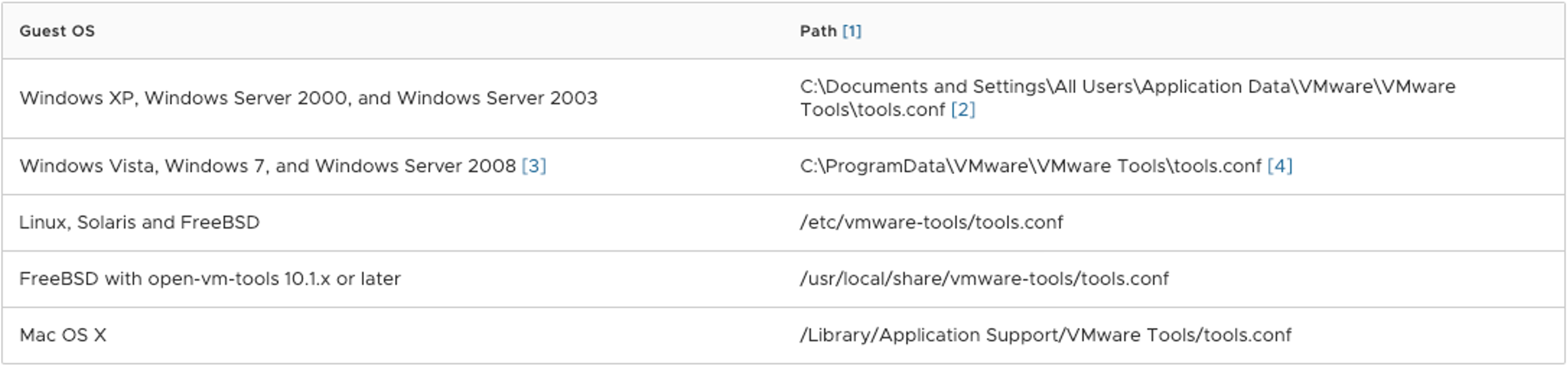Open footnote [2] after Tools\tools.conf
Screen dimensions: 1568x367
click(963, 109)
